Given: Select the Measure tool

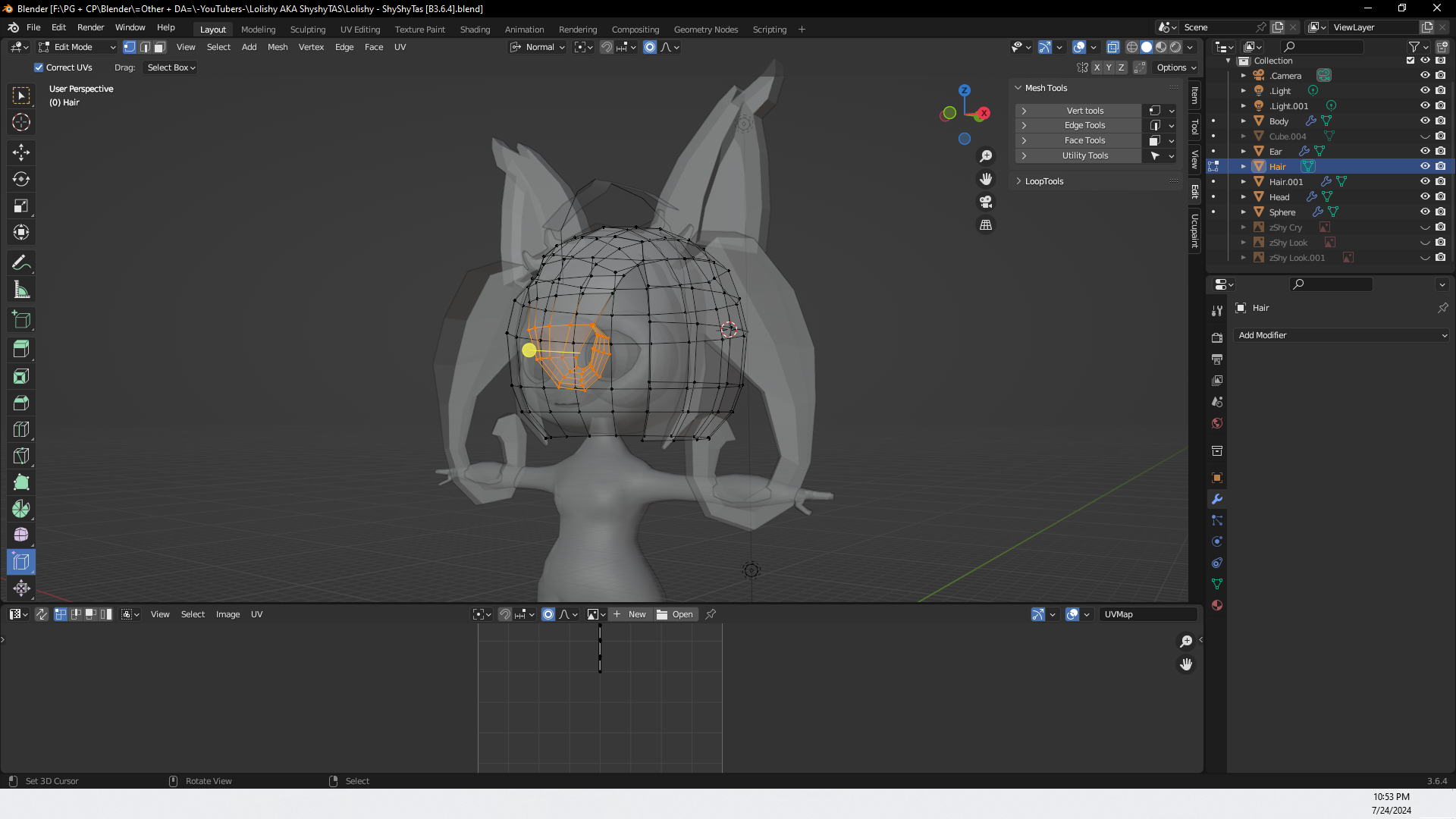Looking at the screenshot, I should tap(21, 289).
